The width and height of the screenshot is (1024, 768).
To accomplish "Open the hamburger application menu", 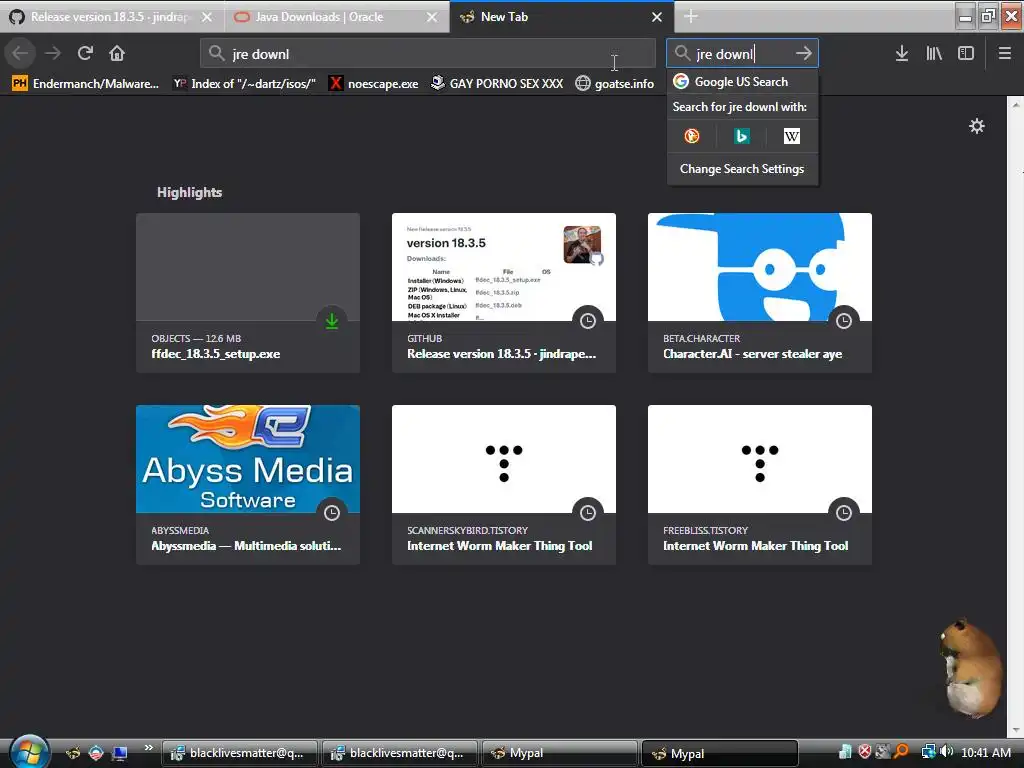I will (1004, 53).
